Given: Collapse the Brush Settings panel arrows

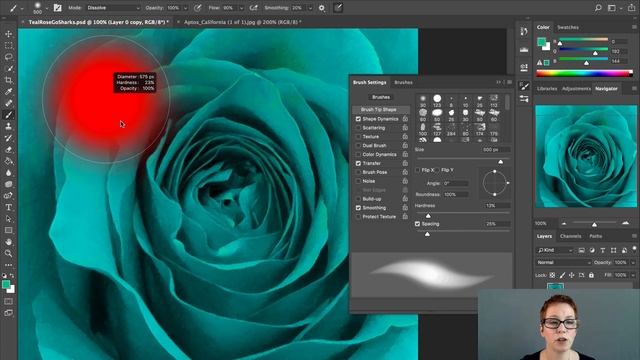Looking at the screenshot, I should coord(498,82).
